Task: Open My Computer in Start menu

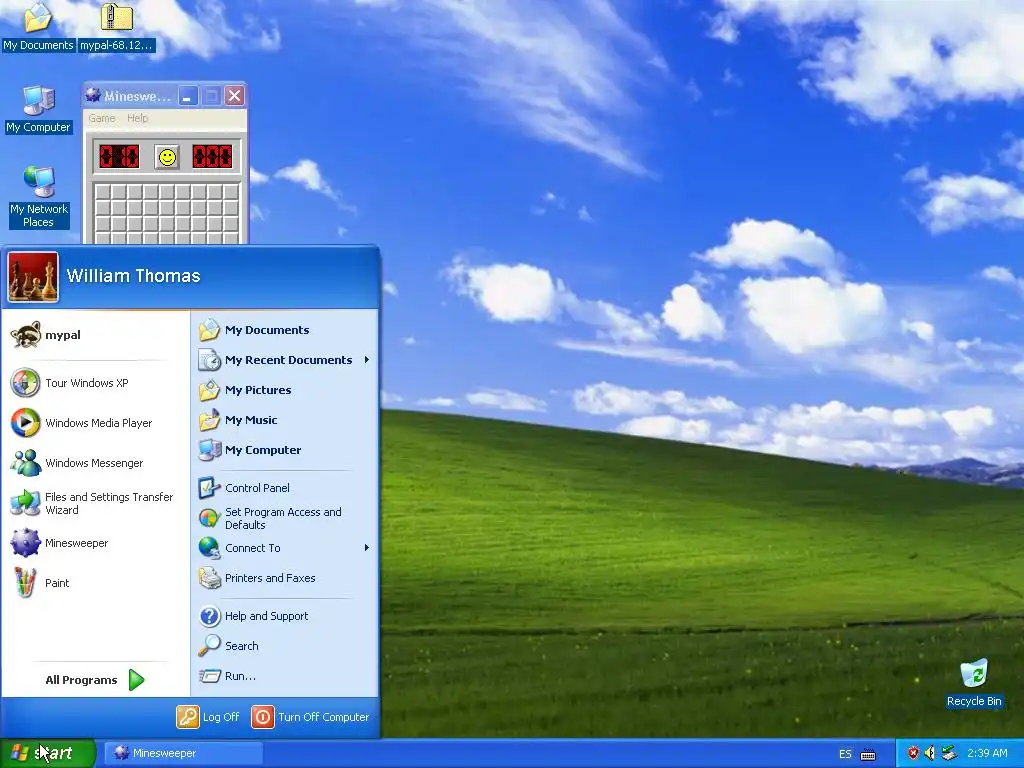Action: tap(285, 450)
